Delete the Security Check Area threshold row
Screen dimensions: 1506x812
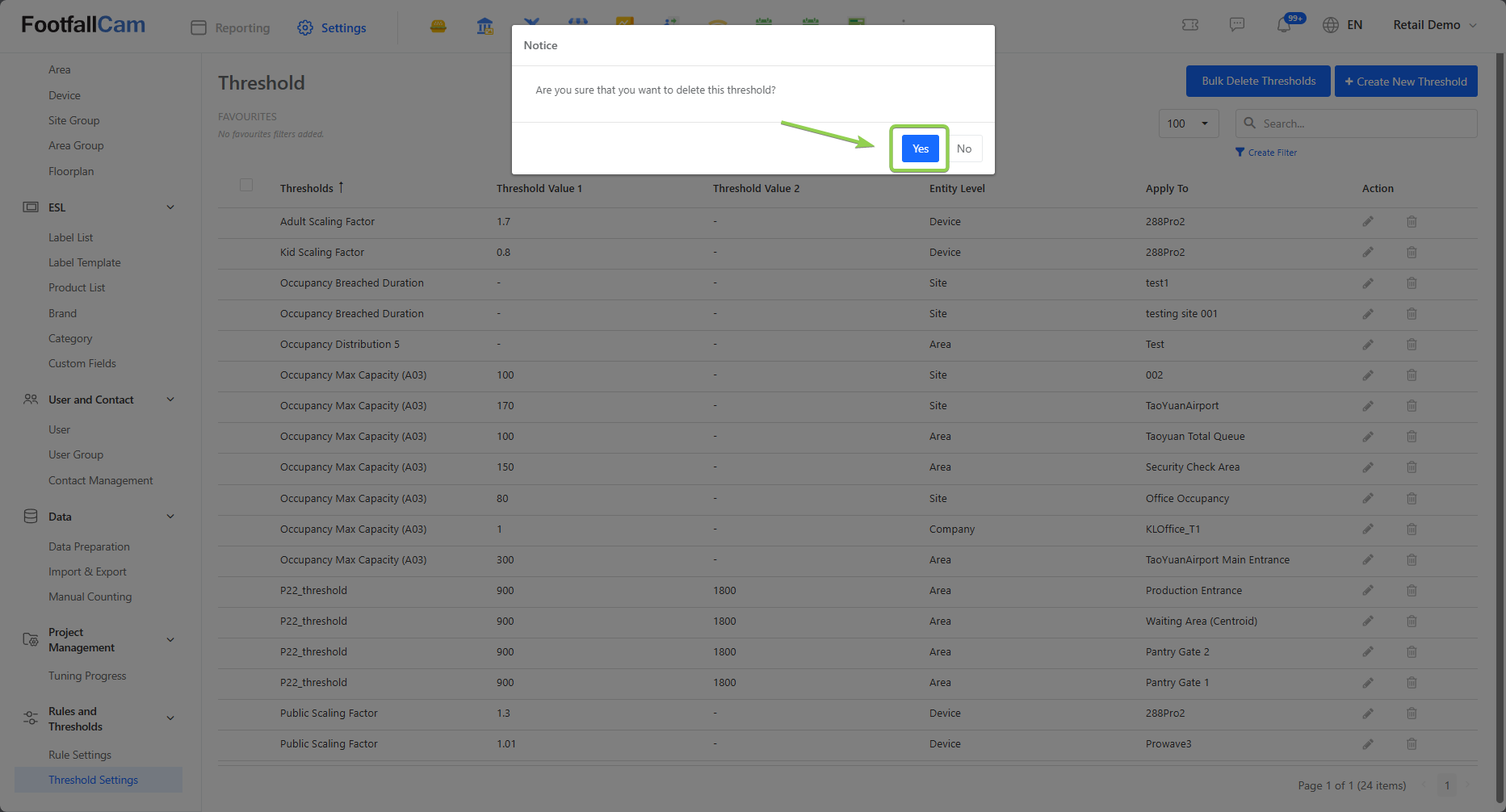coord(1412,467)
